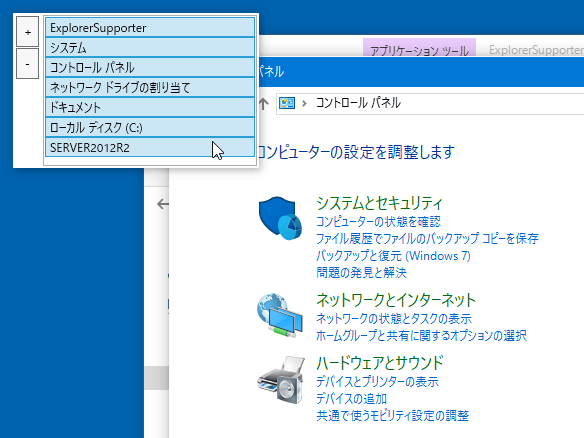Viewport: 584px width, 438px height.
Task: Open 共通で使うモビリティ設定の調整 link
Action: click(x=393, y=415)
